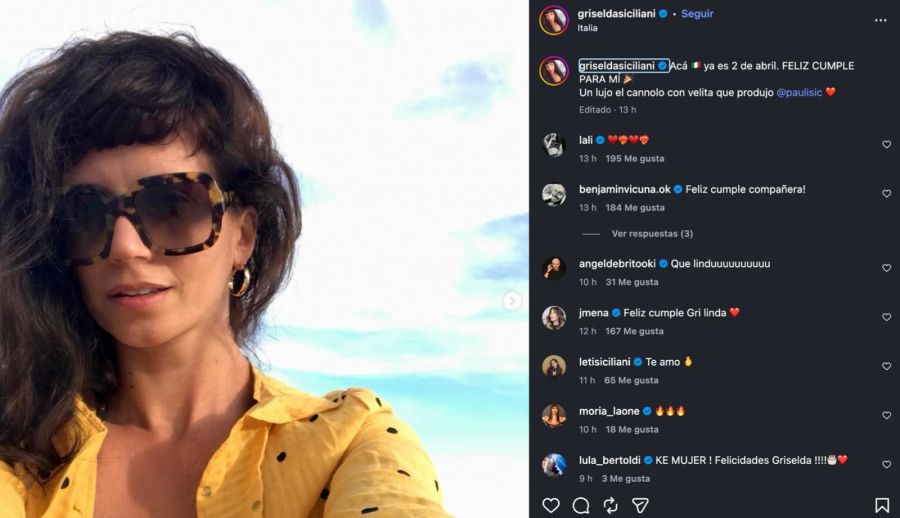Click the Seguir follow button

(697, 14)
